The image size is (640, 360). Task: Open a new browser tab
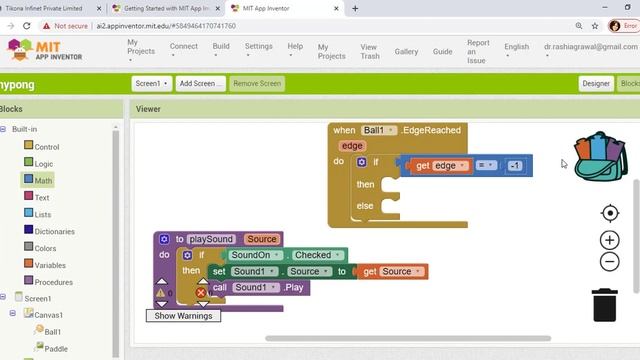click(x=355, y=8)
